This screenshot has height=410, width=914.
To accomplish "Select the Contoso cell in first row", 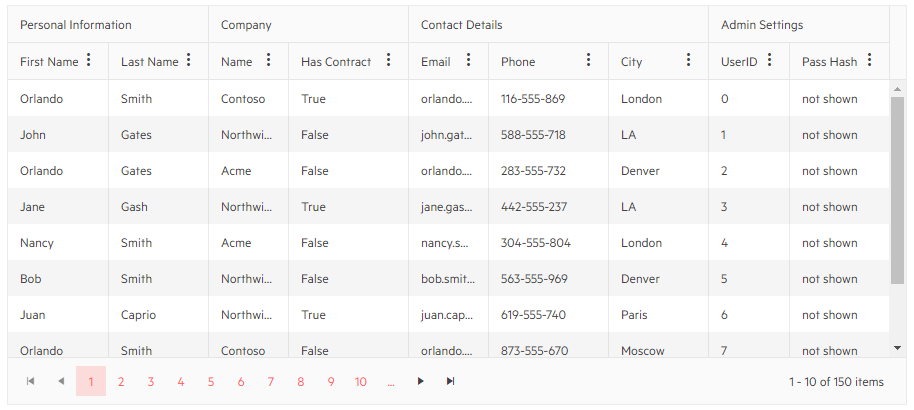I will point(244,99).
